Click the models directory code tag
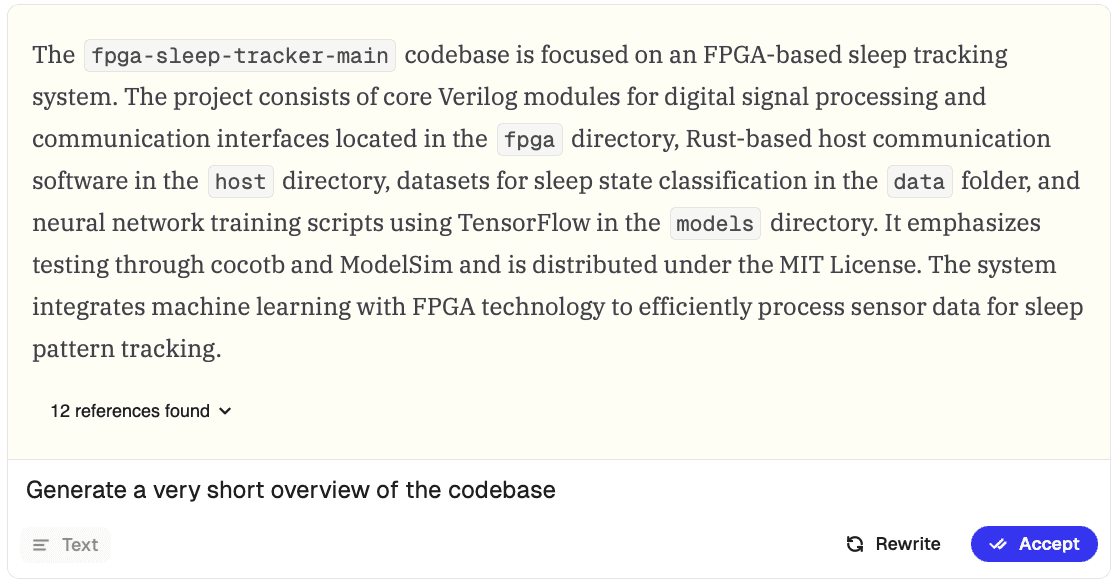The image size is (1116, 587). pyautogui.click(x=715, y=223)
